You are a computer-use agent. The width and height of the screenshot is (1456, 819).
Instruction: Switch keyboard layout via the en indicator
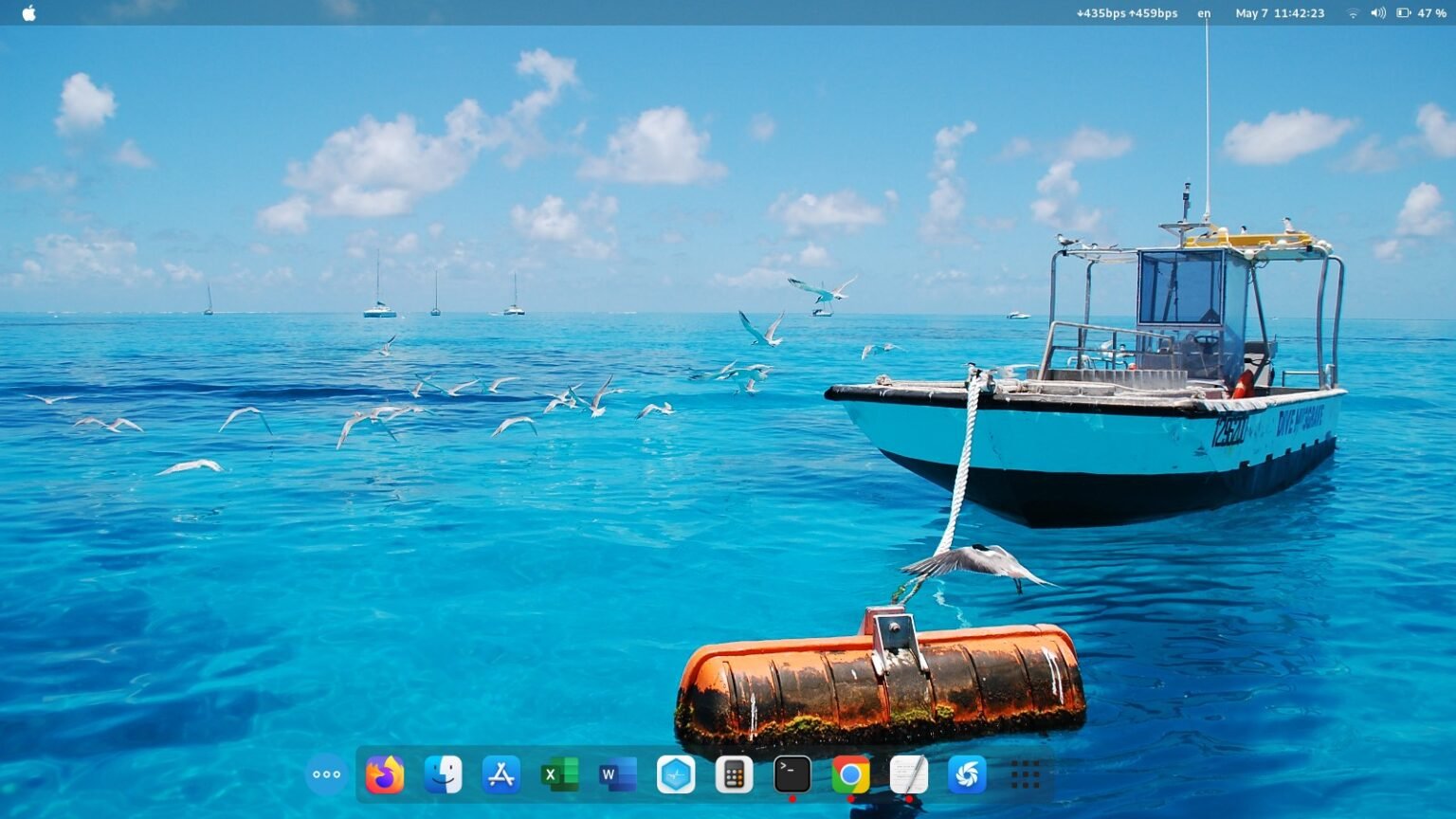[x=1204, y=13]
